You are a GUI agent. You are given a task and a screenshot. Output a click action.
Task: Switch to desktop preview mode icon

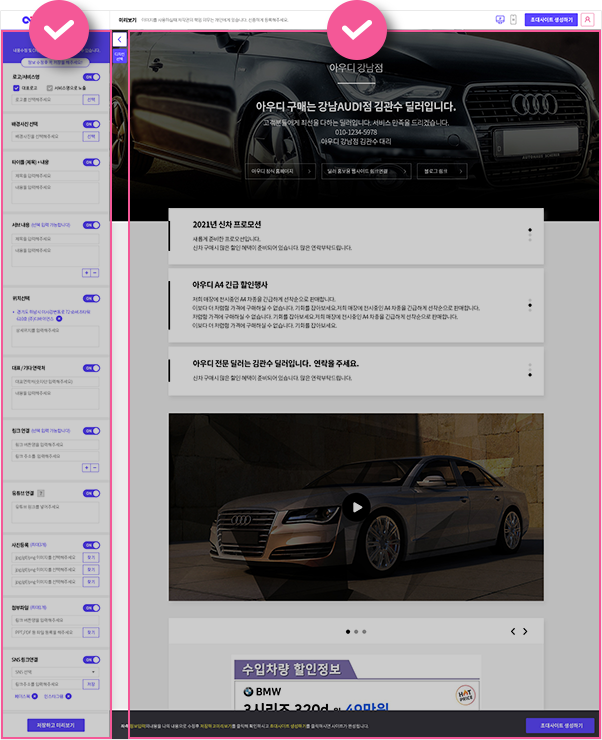500,19
